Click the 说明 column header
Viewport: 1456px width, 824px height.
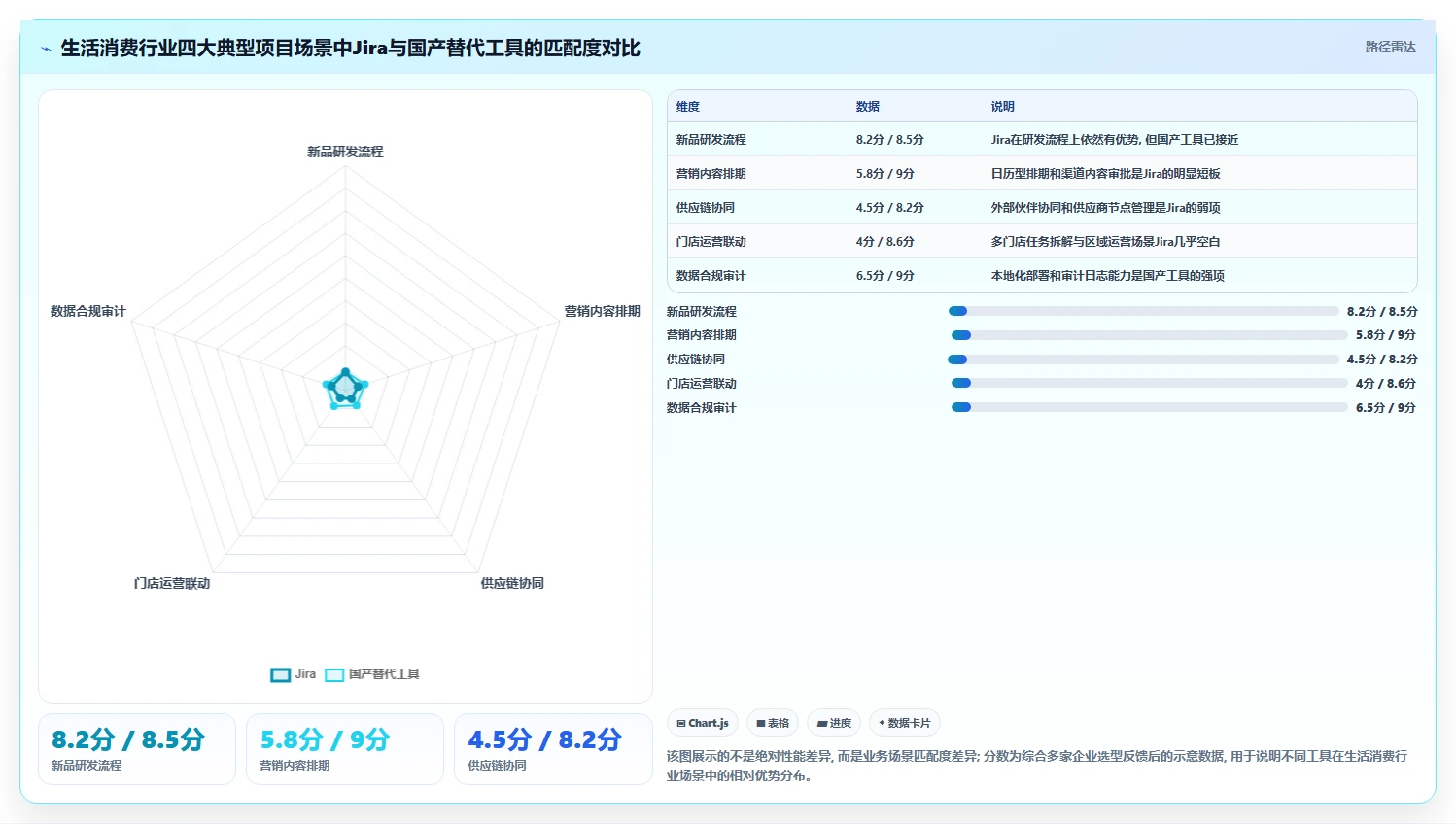click(1003, 107)
